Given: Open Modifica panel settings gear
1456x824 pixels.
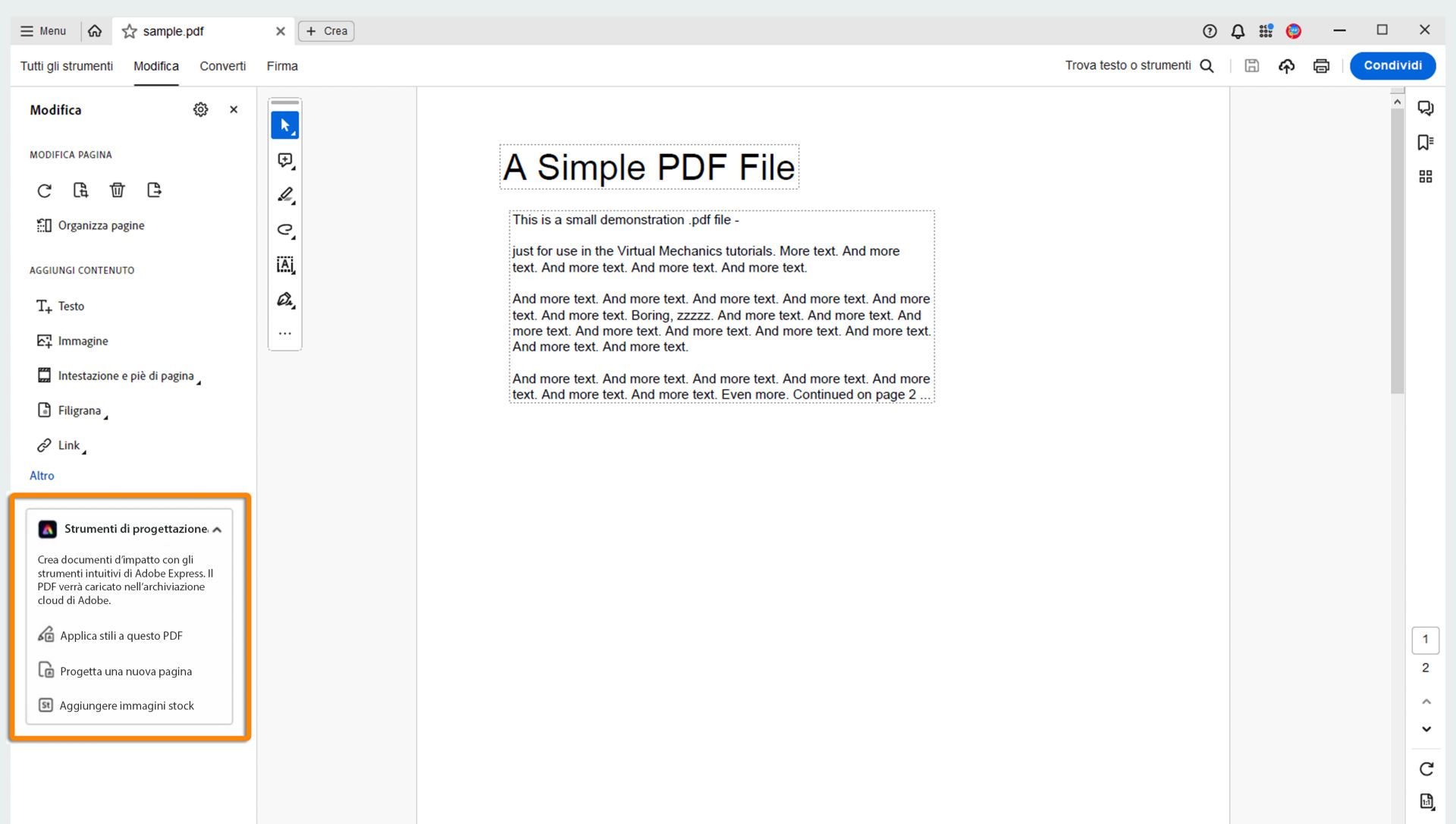Looking at the screenshot, I should pyautogui.click(x=200, y=109).
